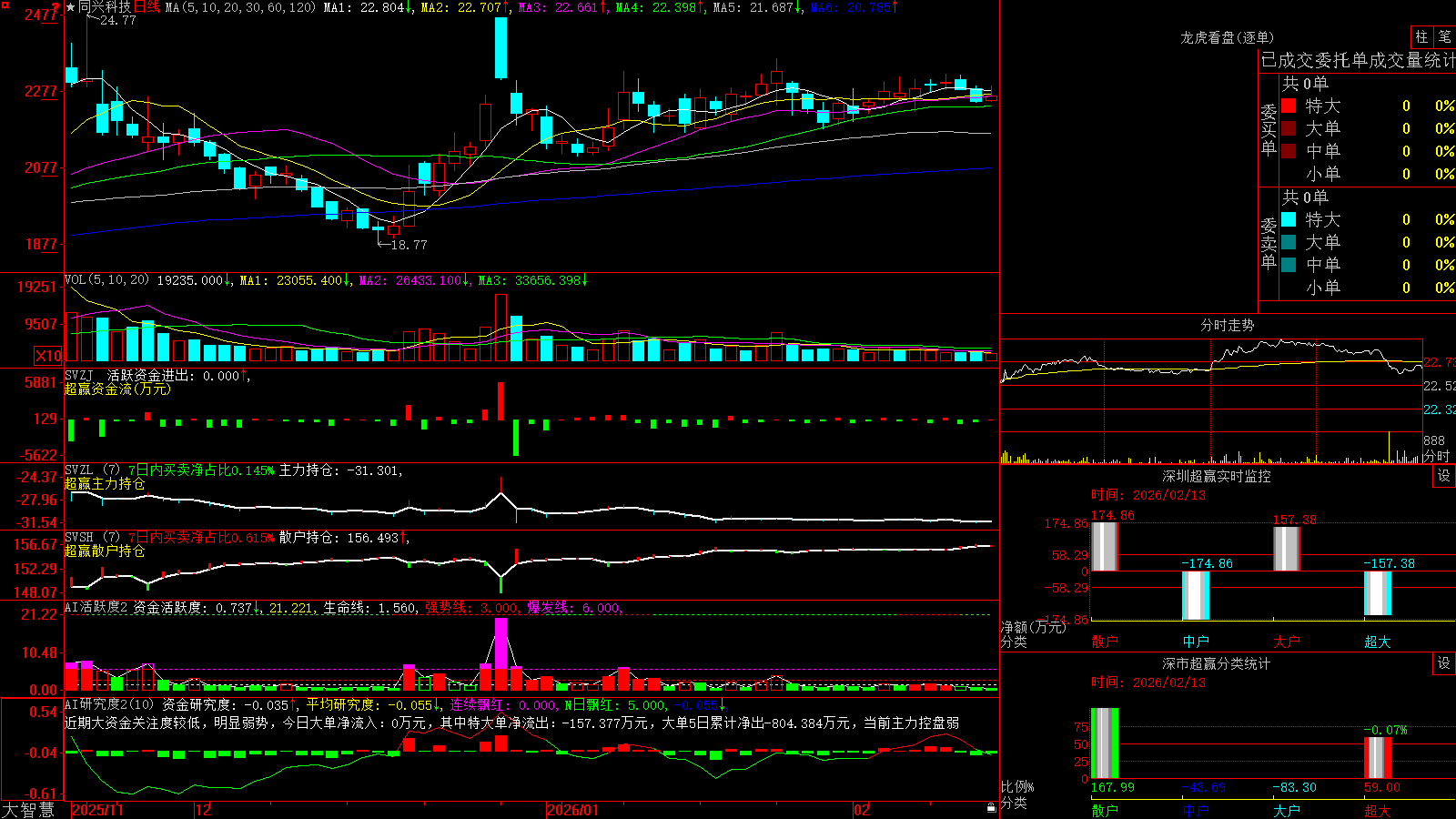Click the 2025/11 date marker on timeline

coord(98,810)
